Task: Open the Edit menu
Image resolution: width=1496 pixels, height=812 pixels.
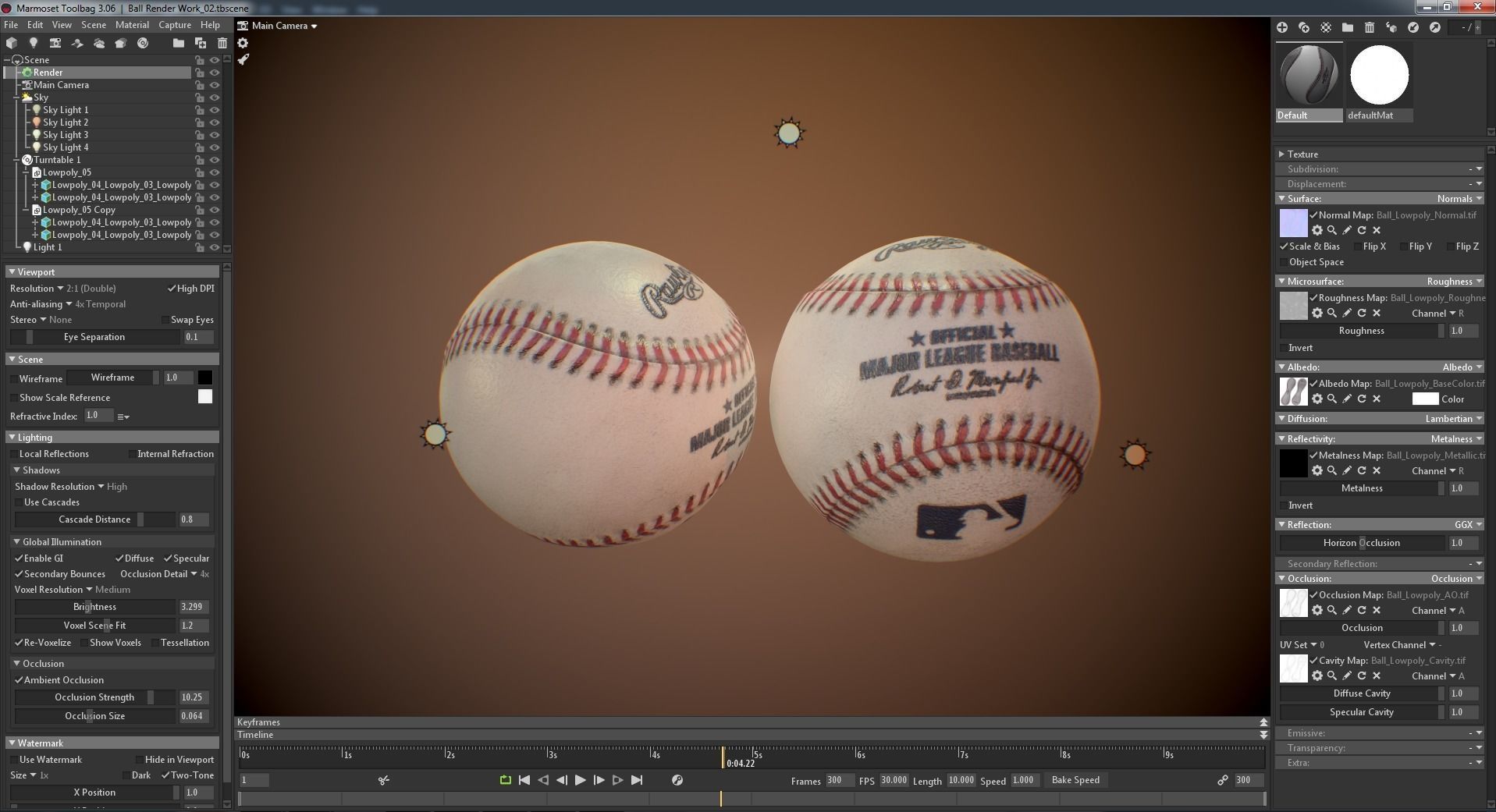Action: click(x=35, y=25)
